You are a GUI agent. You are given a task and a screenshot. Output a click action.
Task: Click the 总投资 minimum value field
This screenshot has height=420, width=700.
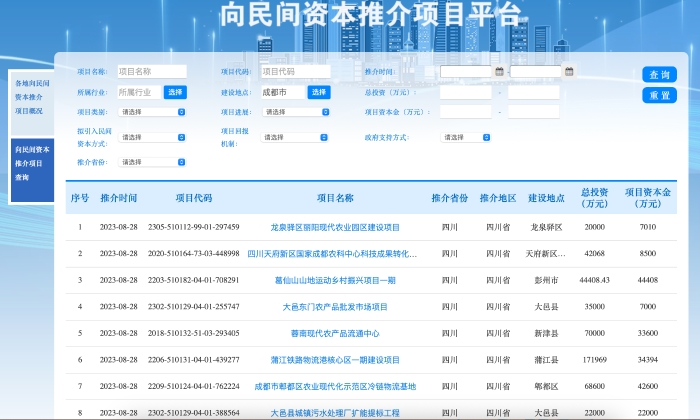pos(465,92)
